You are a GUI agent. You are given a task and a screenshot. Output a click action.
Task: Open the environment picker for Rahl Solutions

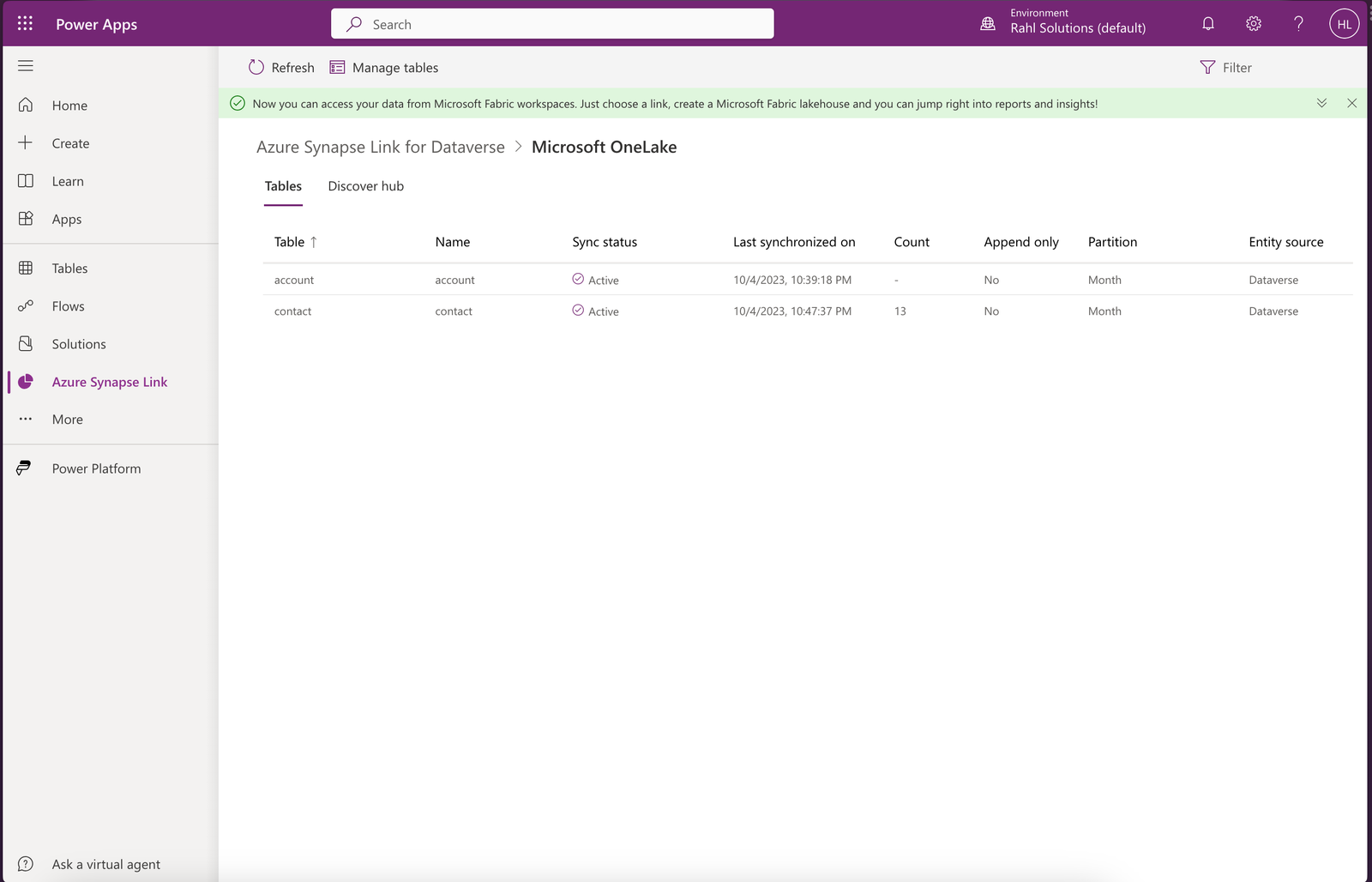(1063, 23)
